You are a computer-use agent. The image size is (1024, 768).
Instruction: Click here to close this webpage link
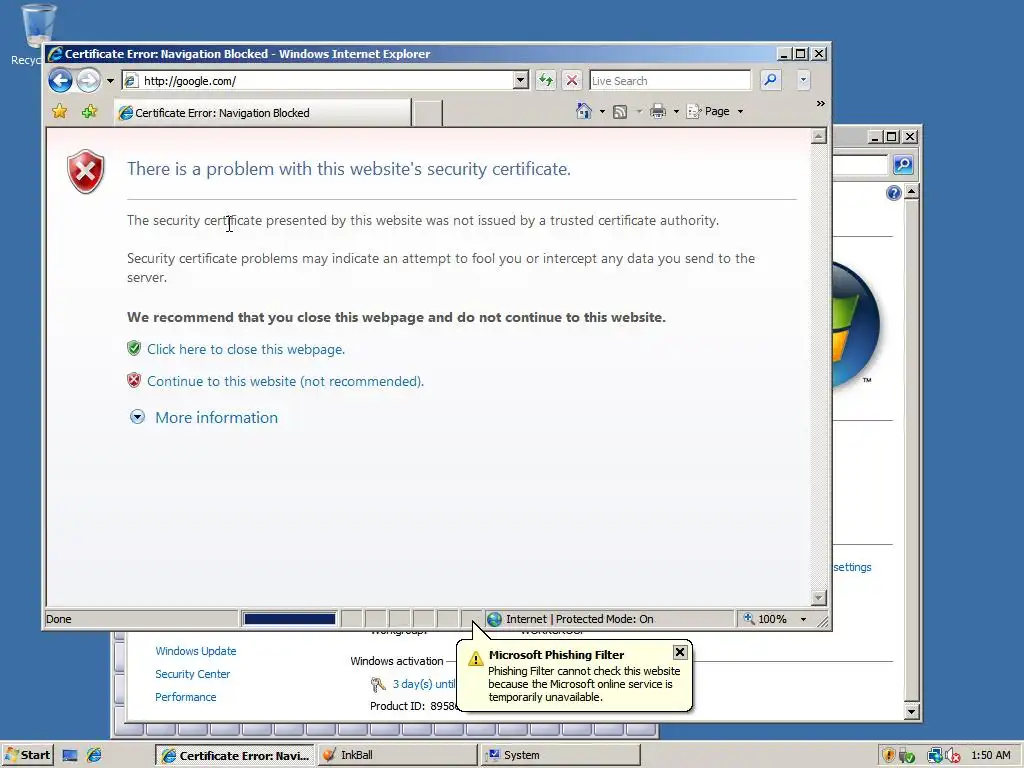pyautogui.click(x=246, y=349)
